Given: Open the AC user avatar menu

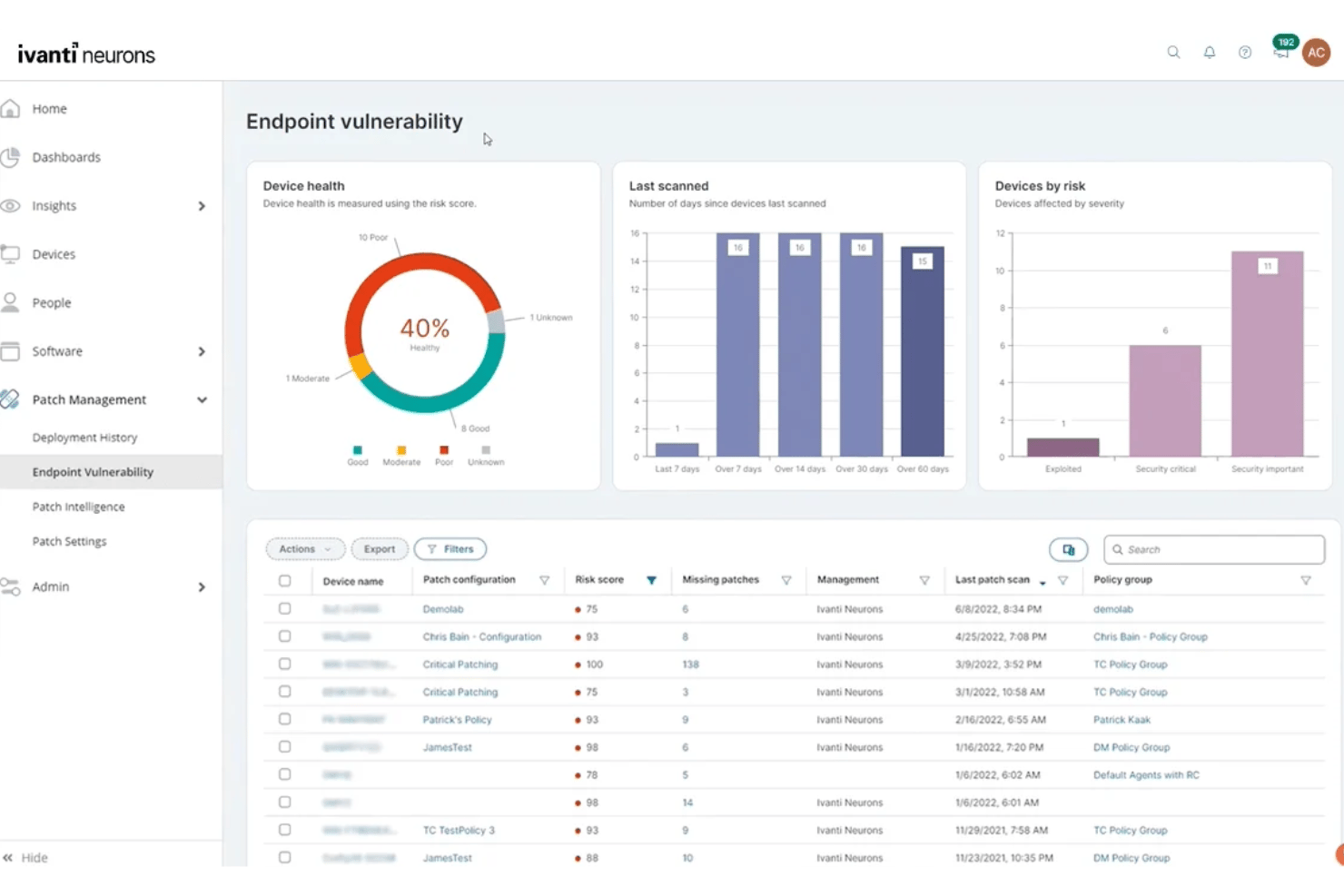Looking at the screenshot, I should [x=1317, y=53].
